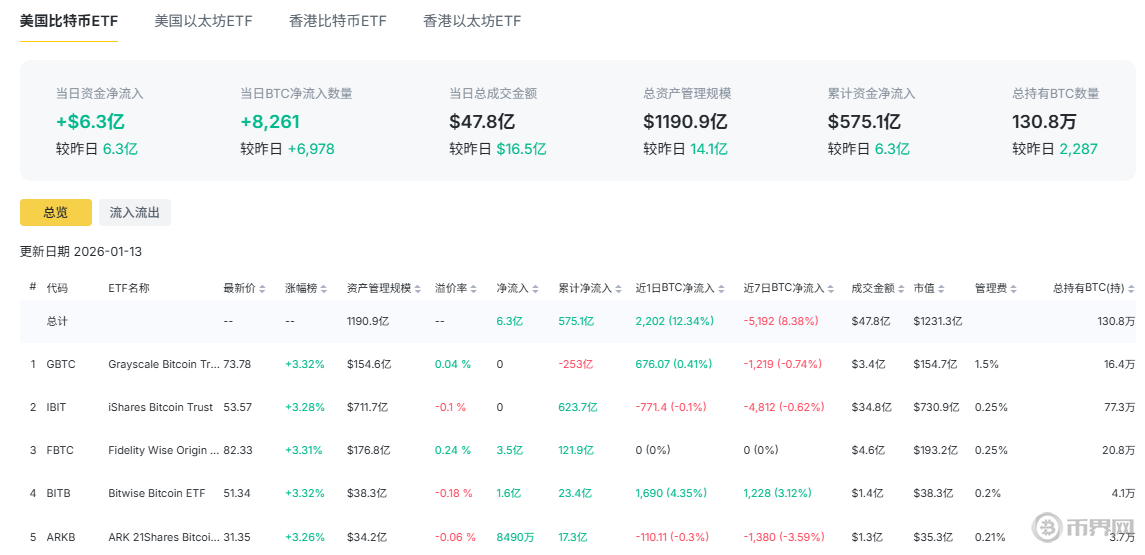The width and height of the screenshot is (1145, 555).
Task: Click the 总览 button
Action: point(56,212)
